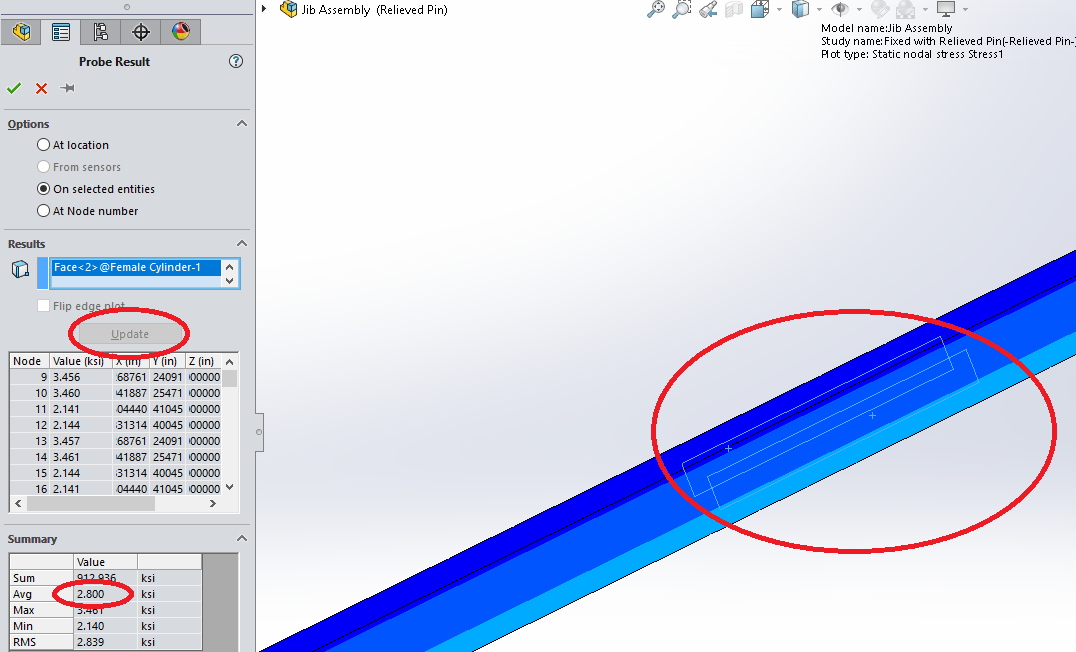Click the Display Style icon
Image resolution: width=1076 pixels, height=652 pixels.
800,10
